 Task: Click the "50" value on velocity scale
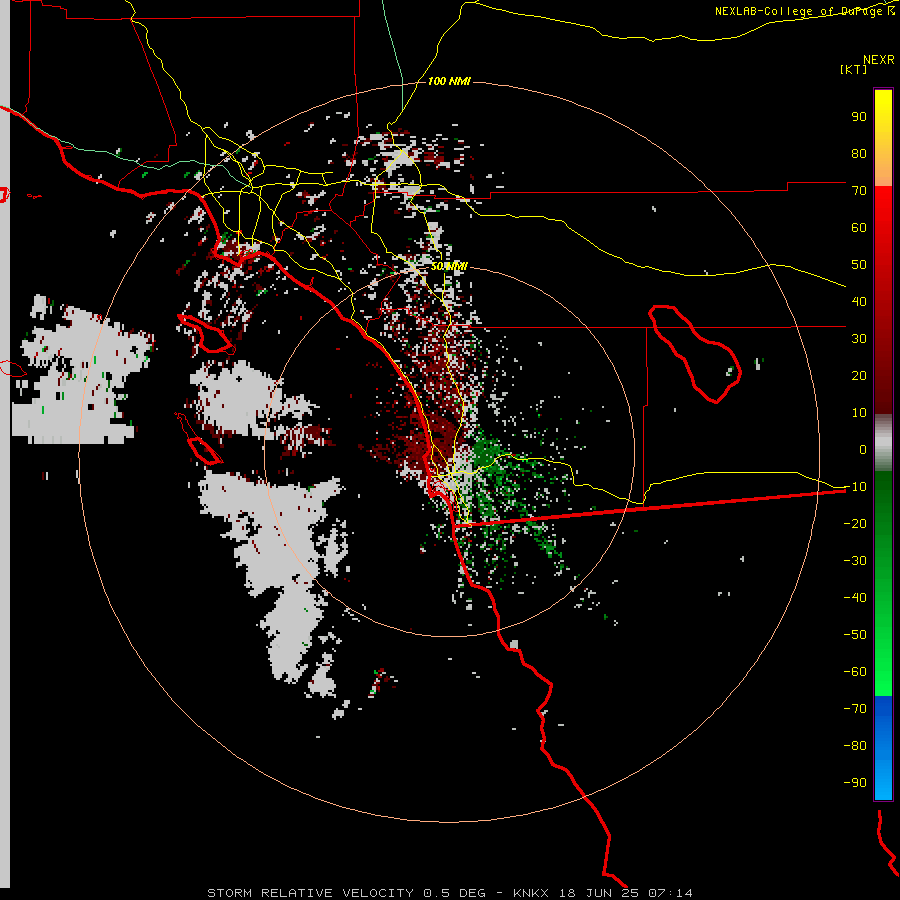(859, 265)
